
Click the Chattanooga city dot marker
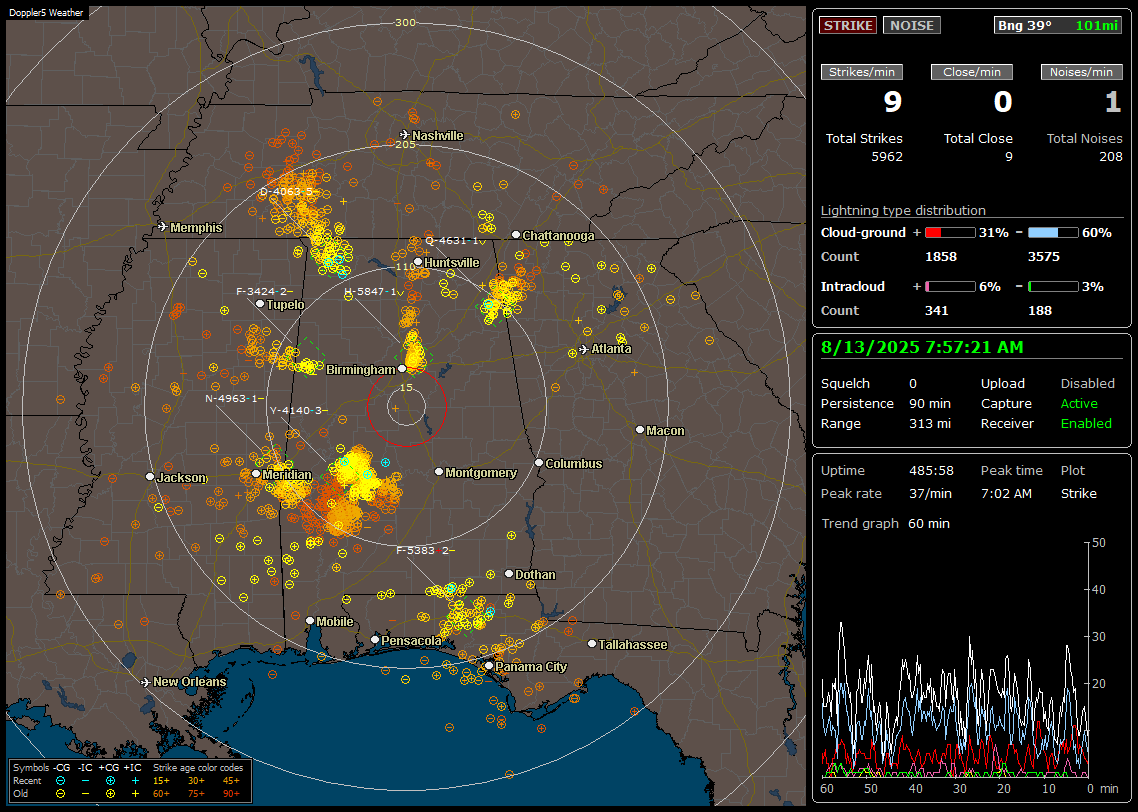pos(516,235)
